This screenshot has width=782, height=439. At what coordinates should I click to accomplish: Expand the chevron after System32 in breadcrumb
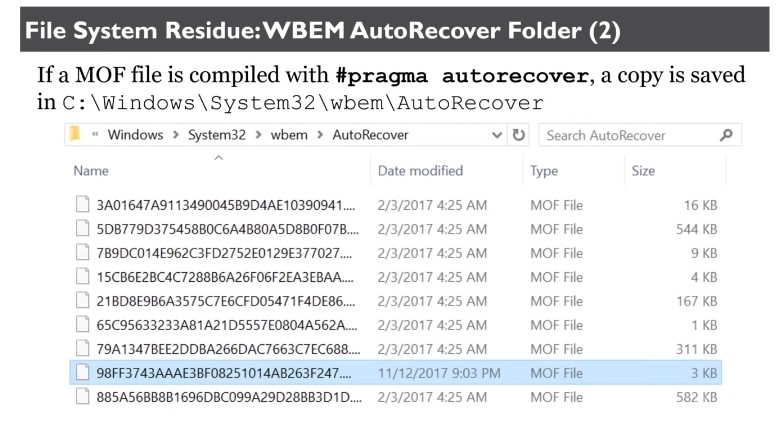pos(259,134)
